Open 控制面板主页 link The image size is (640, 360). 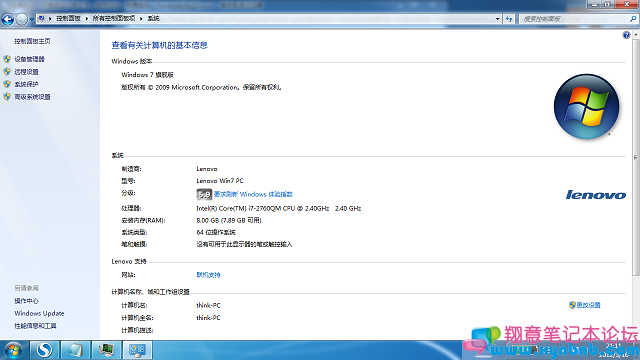32,41
